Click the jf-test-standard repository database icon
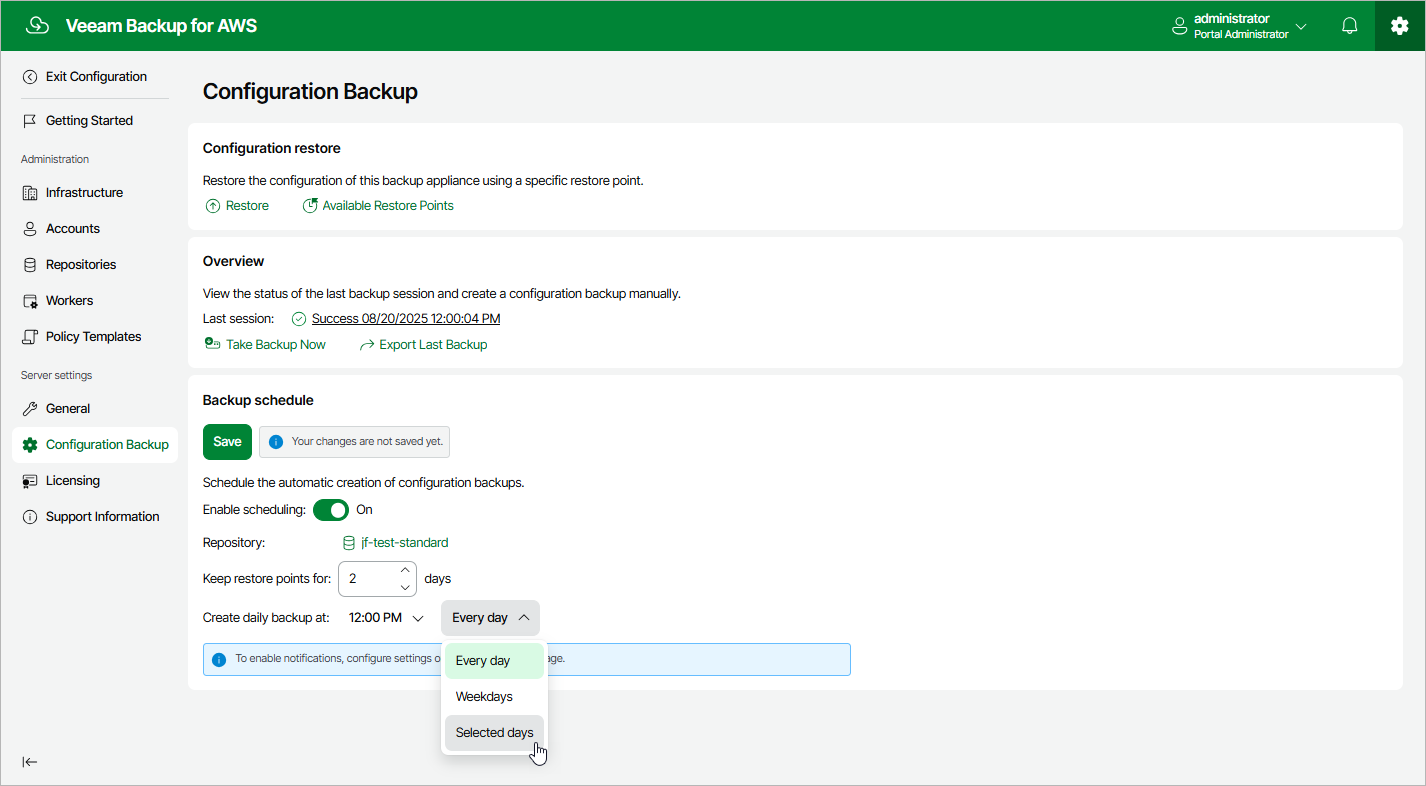The width and height of the screenshot is (1426, 786). pyautogui.click(x=349, y=543)
